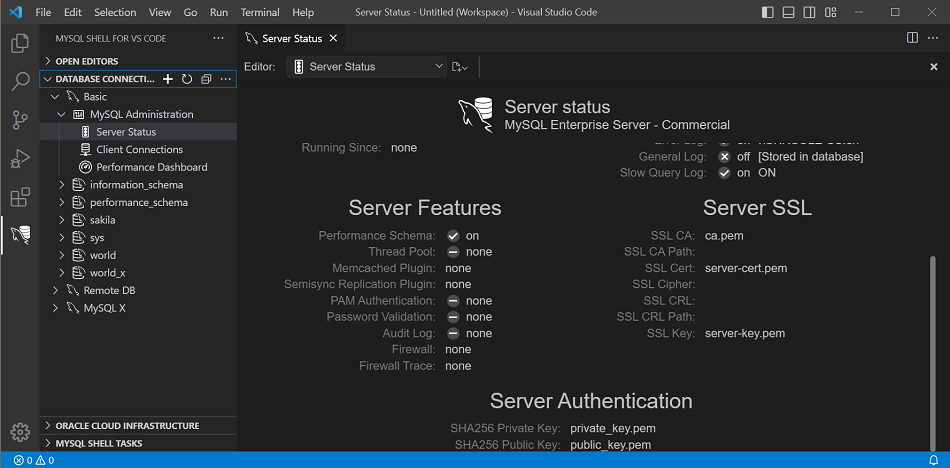
Task: Open the Manage gear icon
Action: [x=19, y=431]
